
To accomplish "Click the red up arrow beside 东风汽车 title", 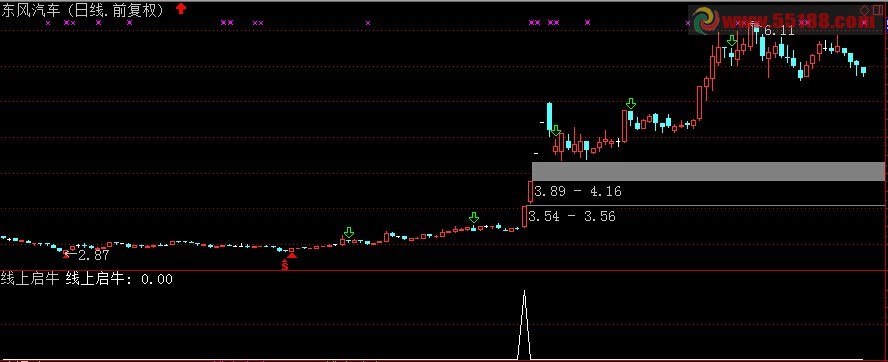I will 181,8.
